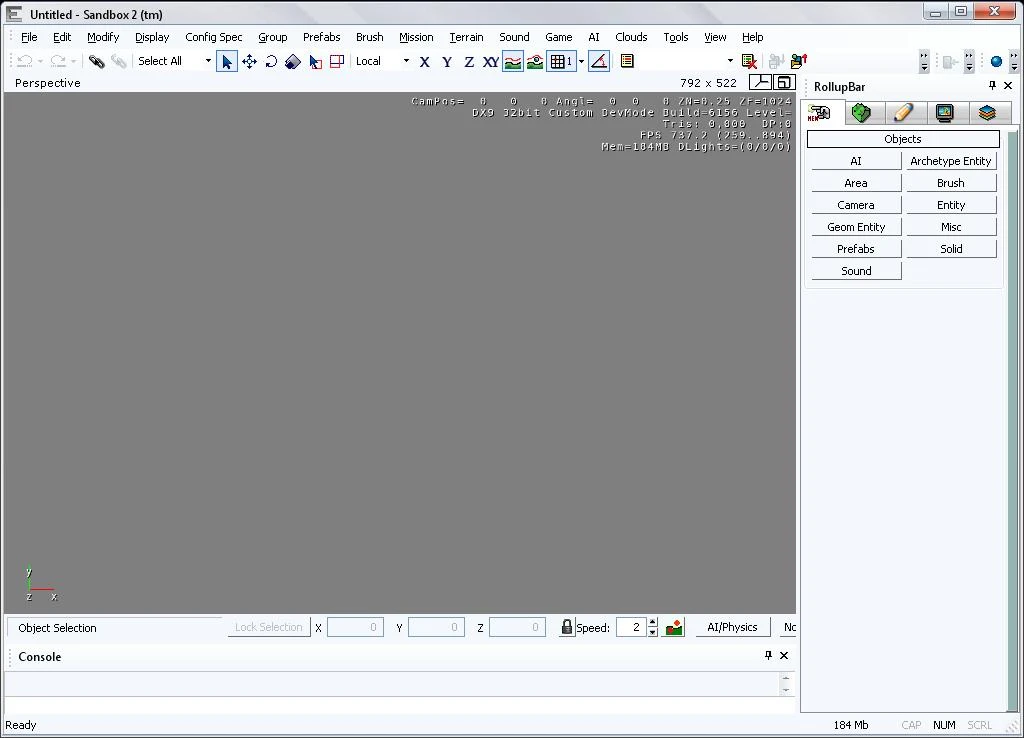Toggle the camera speed lock icon
Image resolution: width=1024 pixels, height=738 pixels.
[566, 627]
